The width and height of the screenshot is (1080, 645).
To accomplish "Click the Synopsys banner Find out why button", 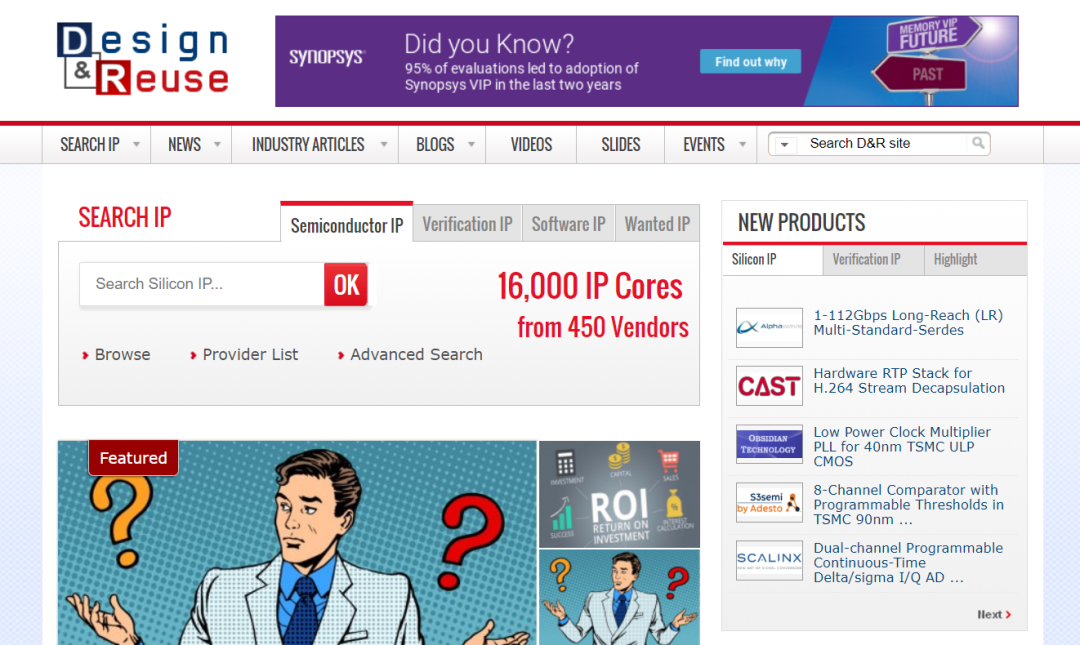I will pyautogui.click(x=750, y=61).
